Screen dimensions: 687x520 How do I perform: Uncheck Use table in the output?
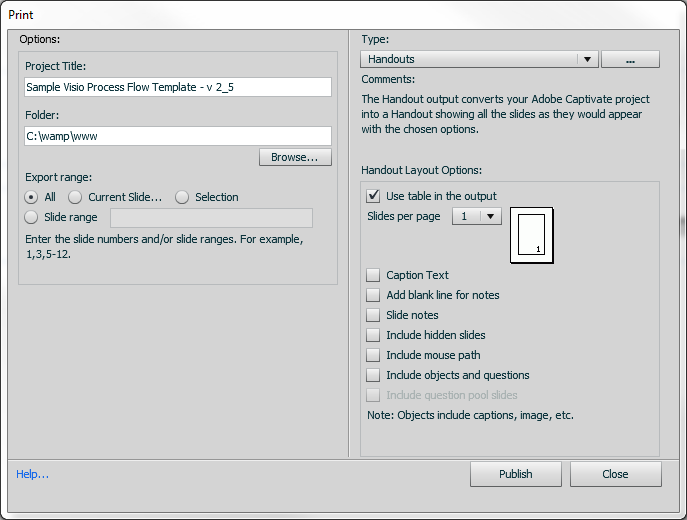[374, 196]
